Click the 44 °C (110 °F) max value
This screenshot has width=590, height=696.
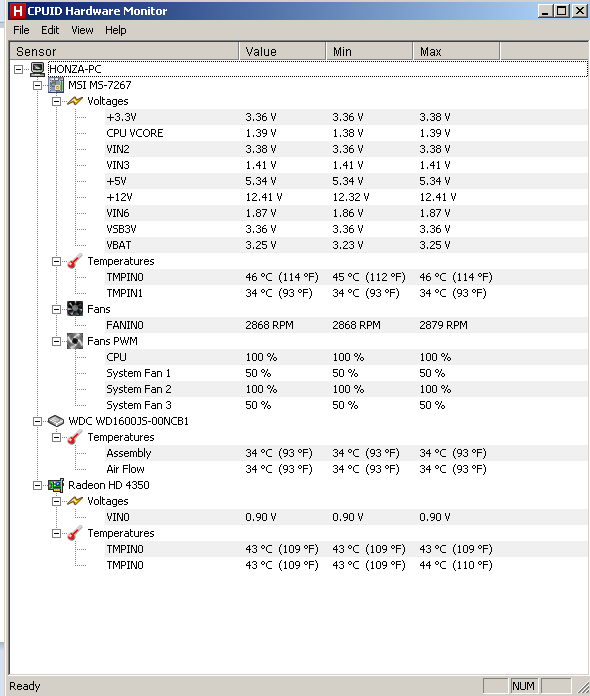456,565
